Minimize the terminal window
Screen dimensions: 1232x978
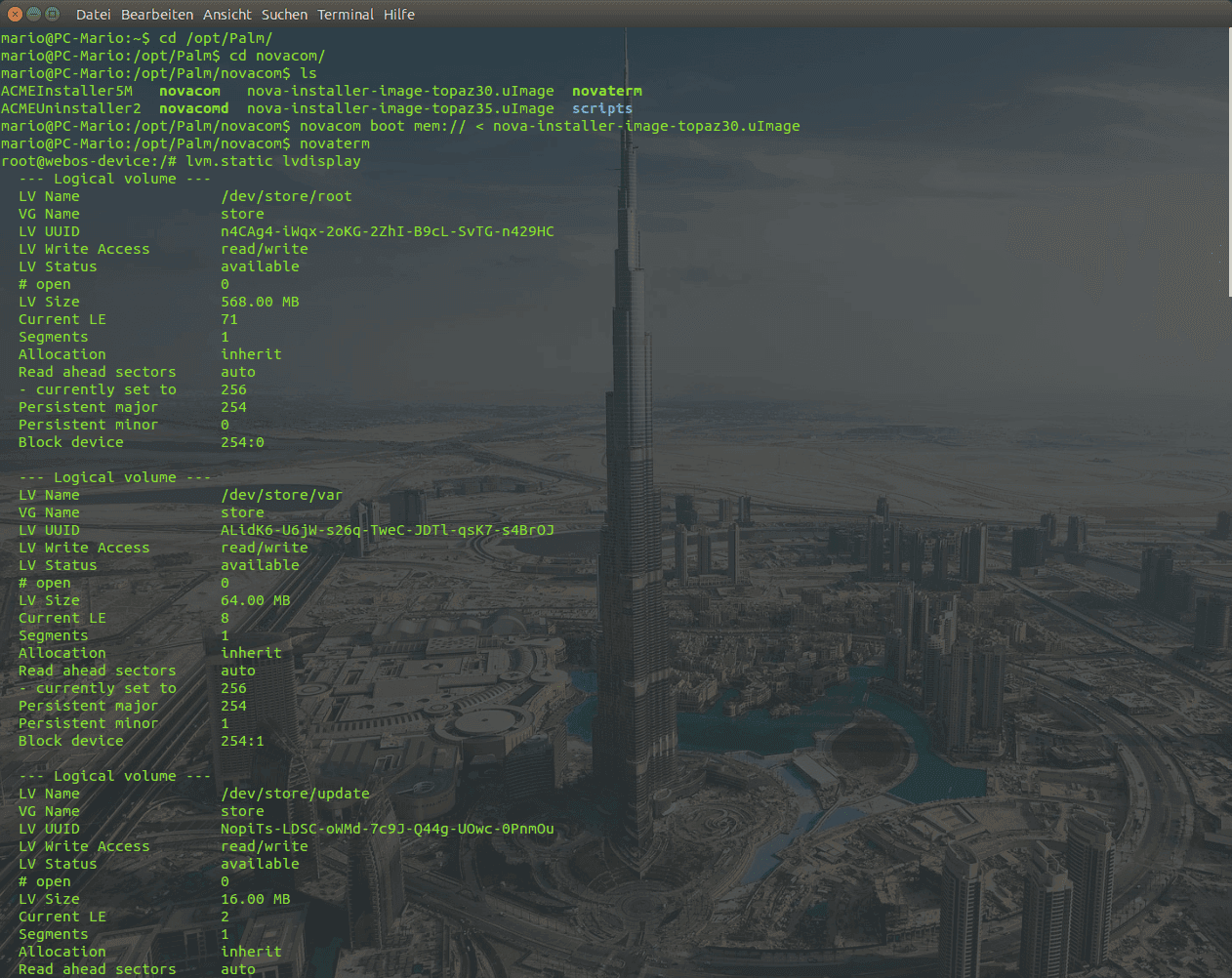pyautogui.click(x=33, y=14)
